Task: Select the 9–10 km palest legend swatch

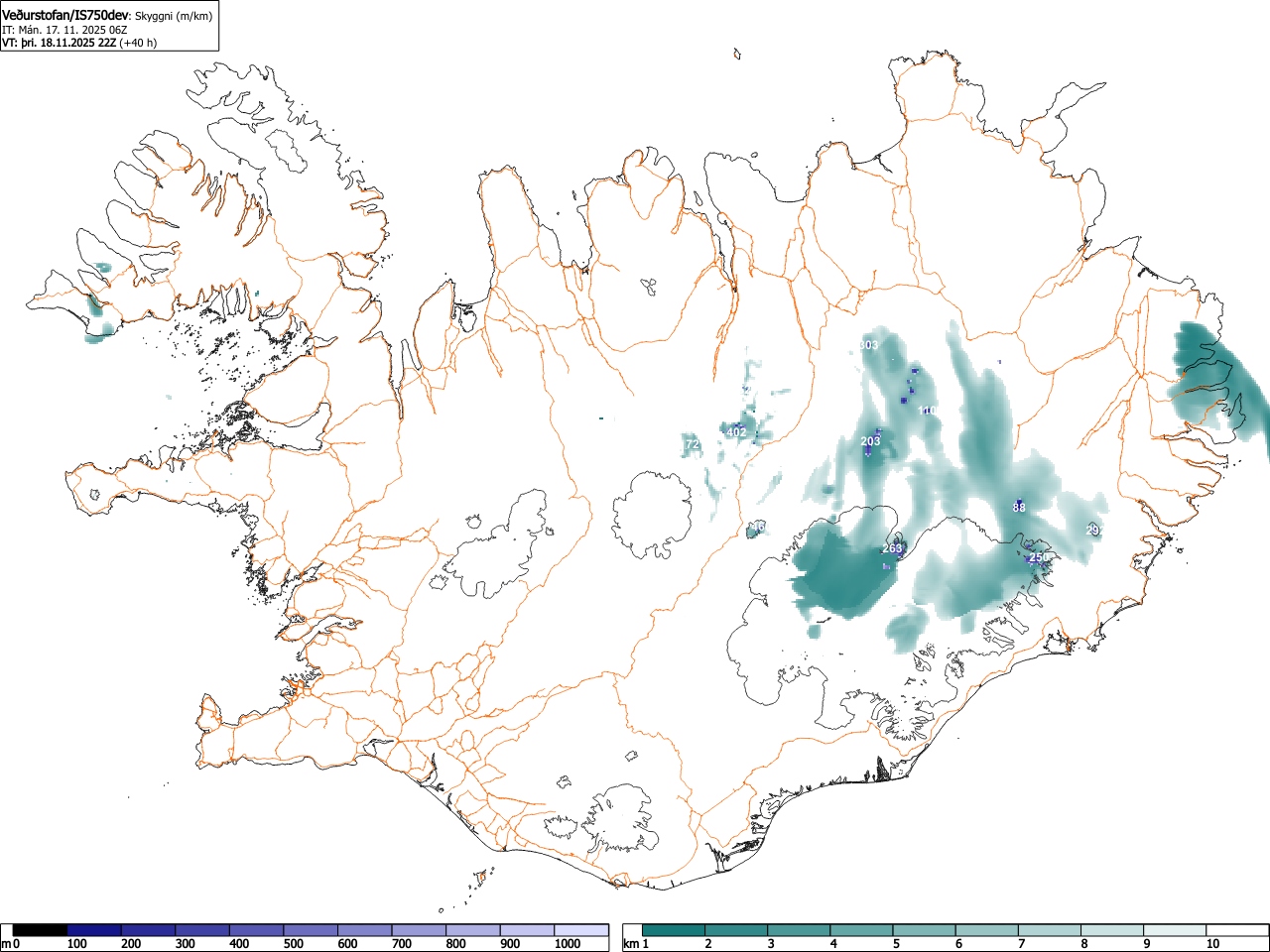Action: 1174,930
